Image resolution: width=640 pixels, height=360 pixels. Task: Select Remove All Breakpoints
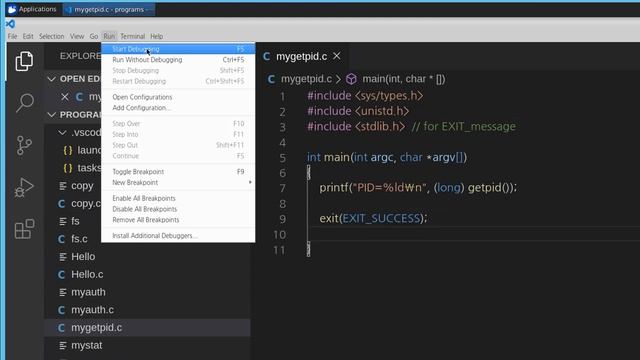(x=178, y=220)
